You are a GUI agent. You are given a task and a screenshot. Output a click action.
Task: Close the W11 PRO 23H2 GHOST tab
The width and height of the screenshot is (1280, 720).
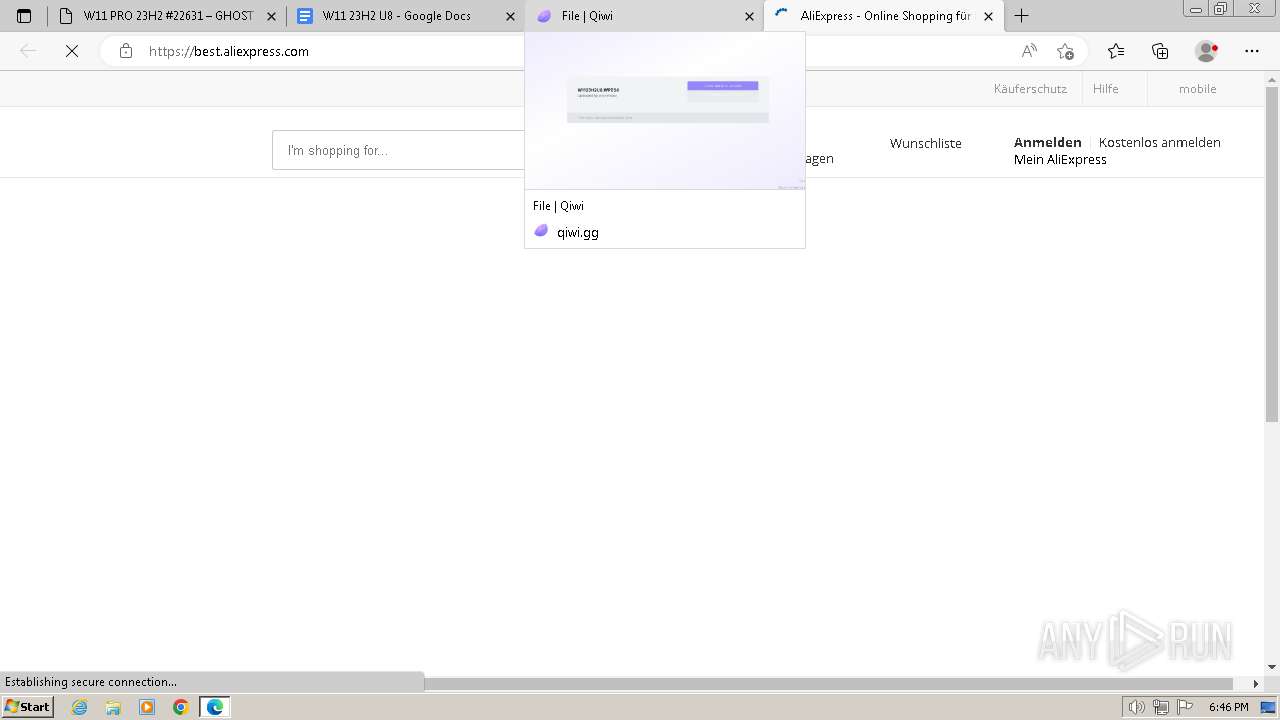(x=271, y=16)
